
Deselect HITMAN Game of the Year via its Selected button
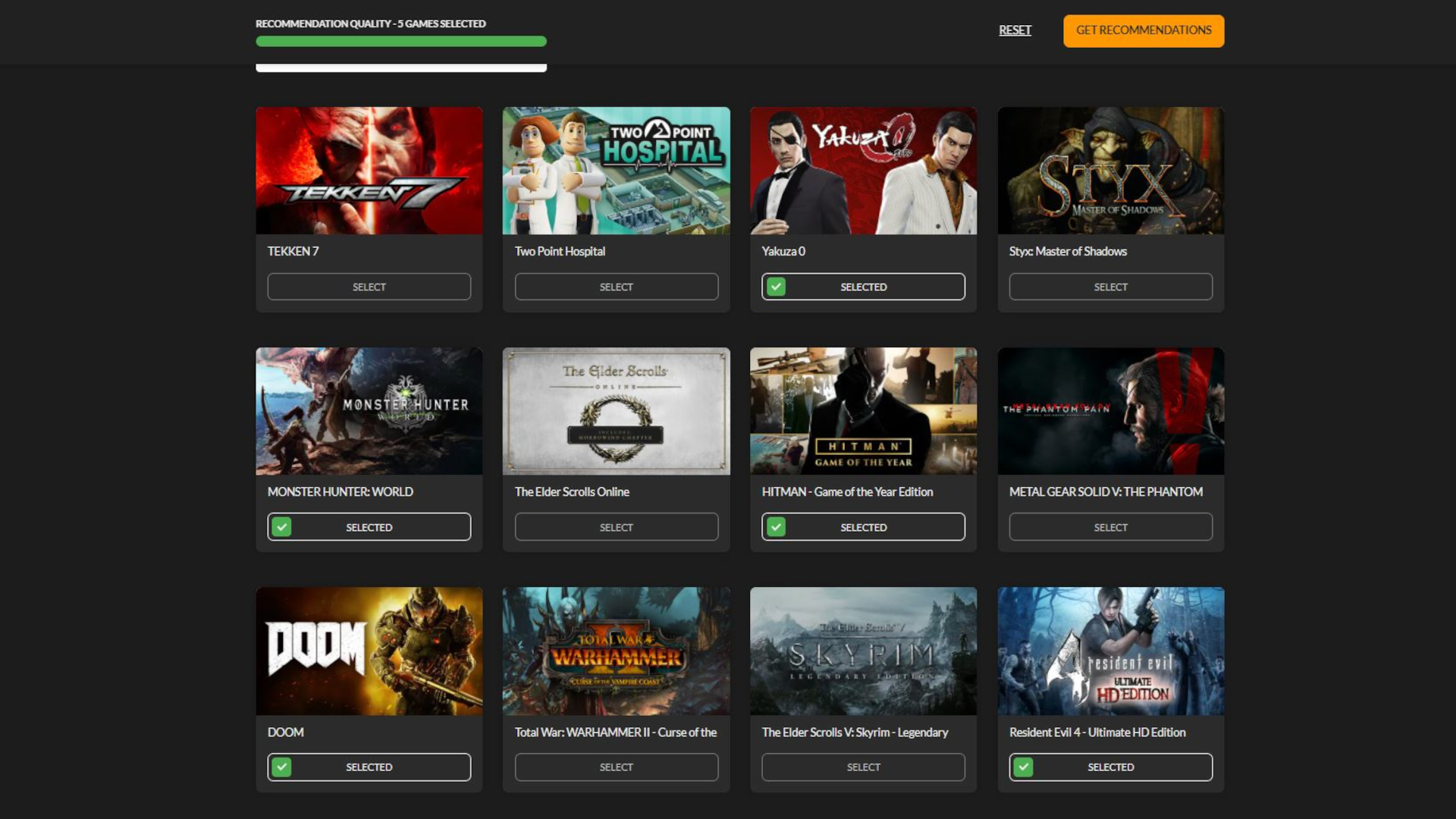[x=864, y=527]
